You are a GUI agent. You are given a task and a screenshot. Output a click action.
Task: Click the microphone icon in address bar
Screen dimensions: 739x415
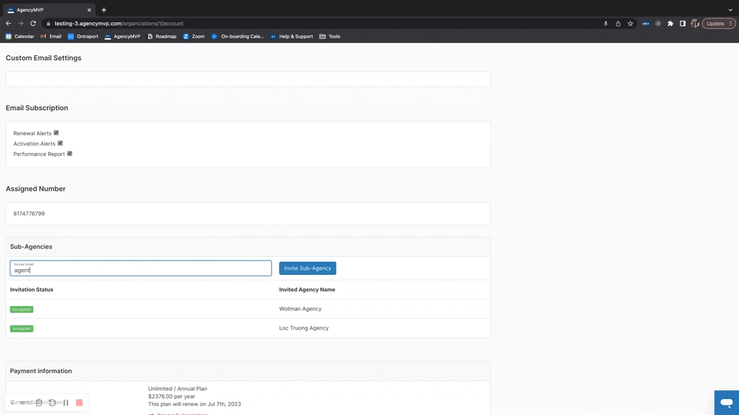[606, 24]
